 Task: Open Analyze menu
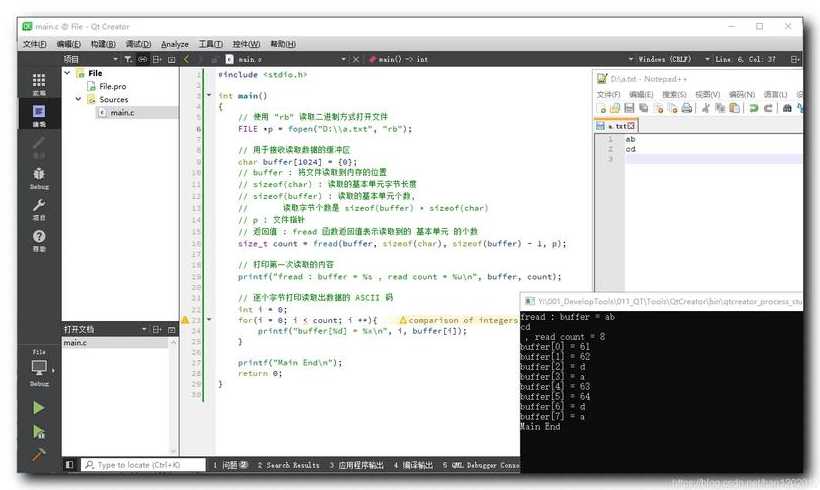(175, 44)
